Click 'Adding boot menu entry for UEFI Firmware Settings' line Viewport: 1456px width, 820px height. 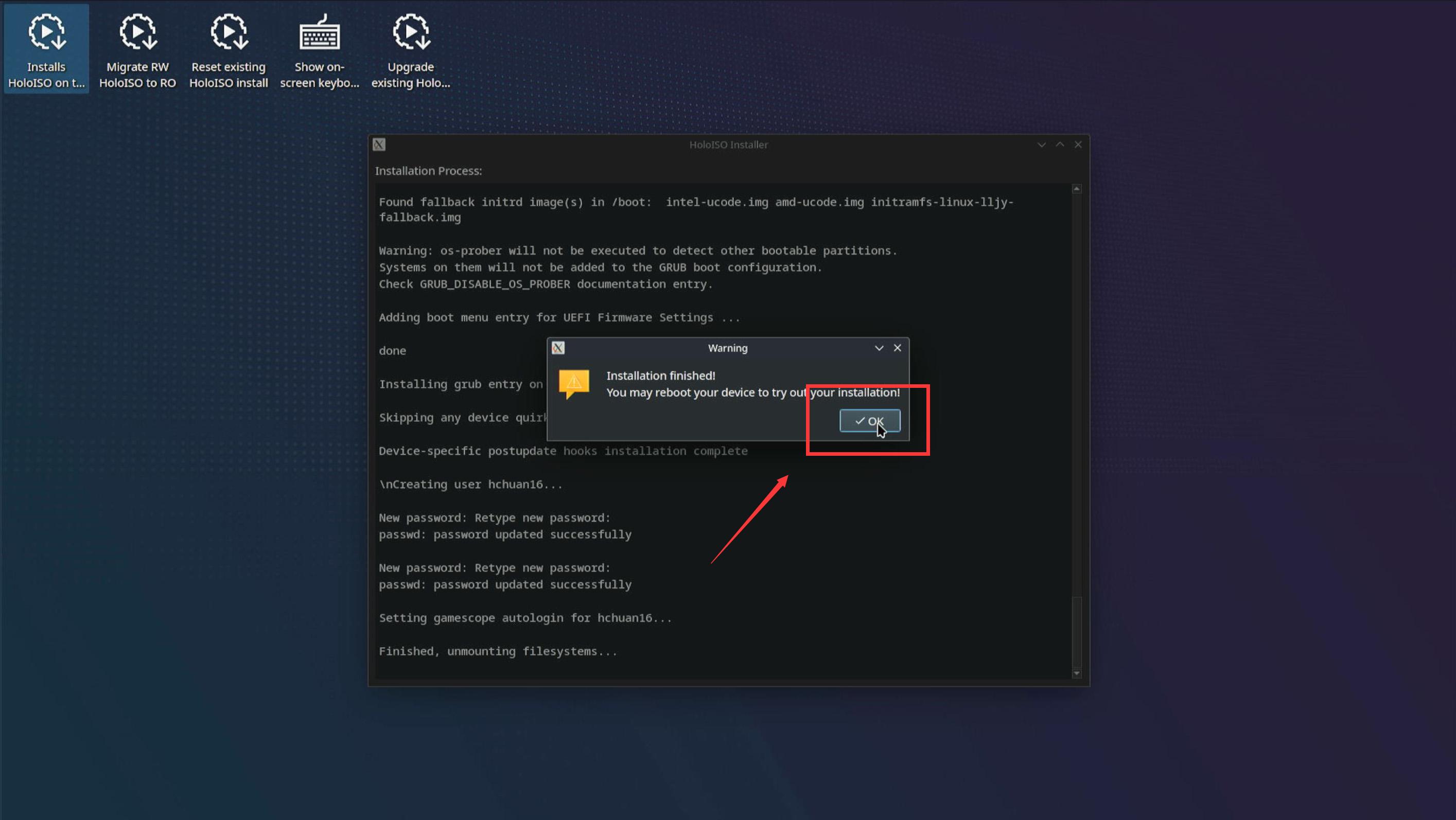pos(559,317)
